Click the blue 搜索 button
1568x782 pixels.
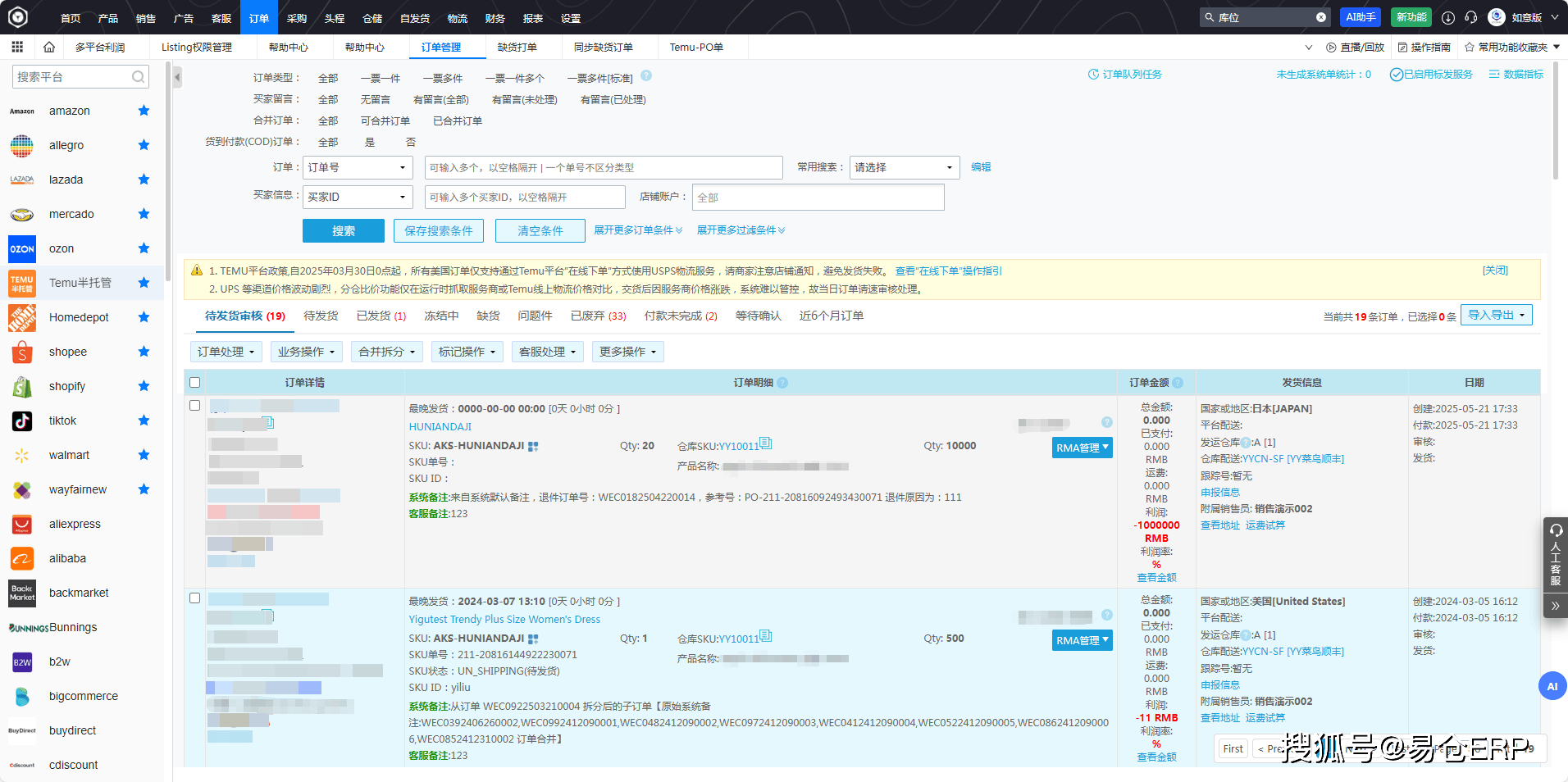tap(343, 231)
